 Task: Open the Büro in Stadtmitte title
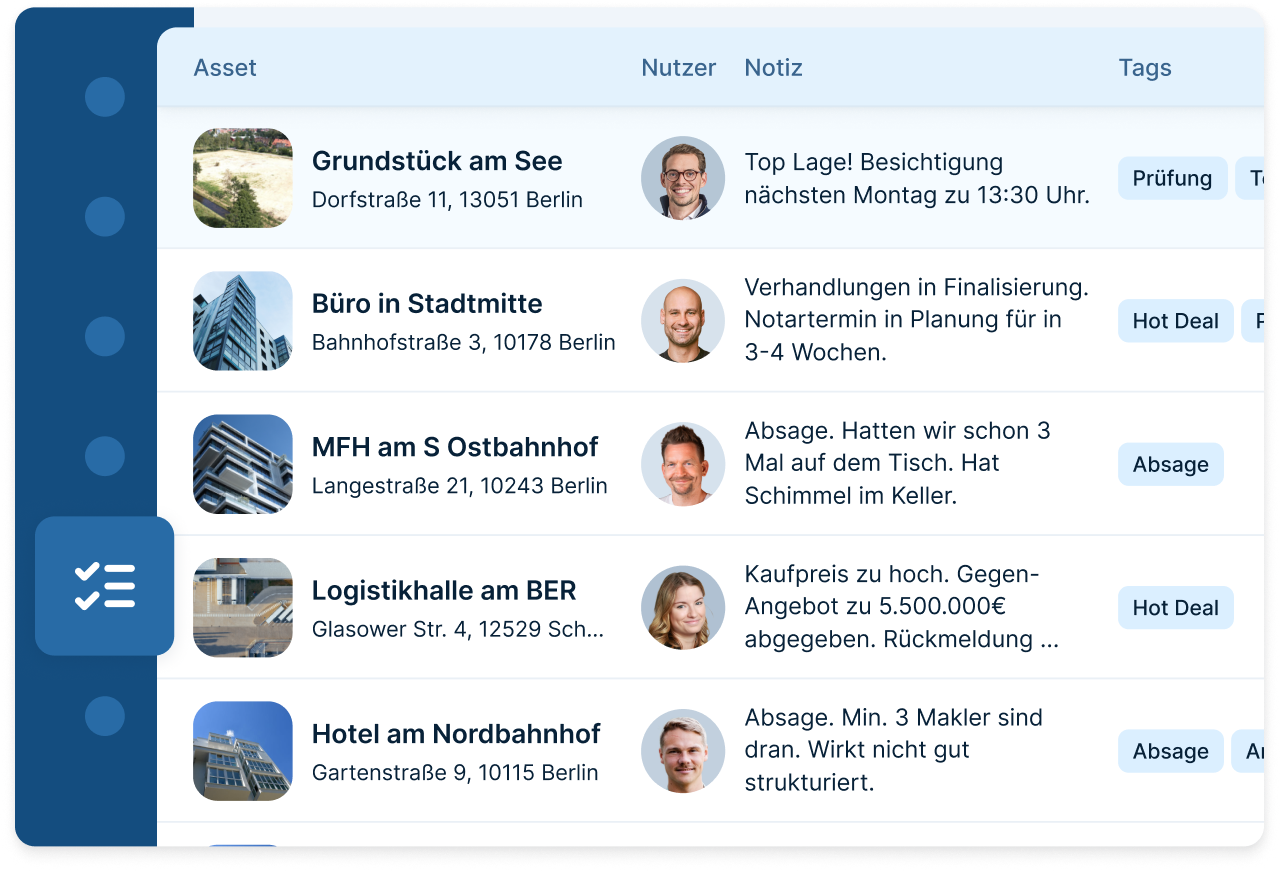tap(427, 304)
